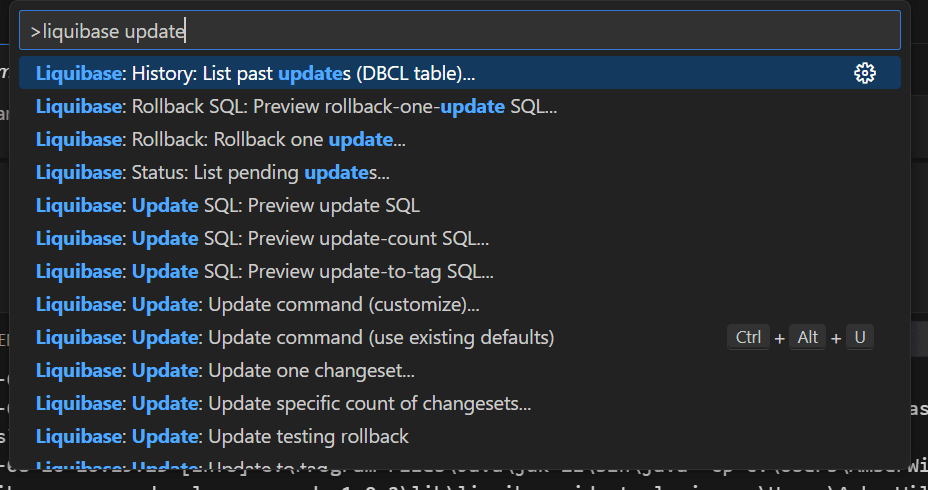
Task: Select Update one changeset command
Action: point(225,370)
